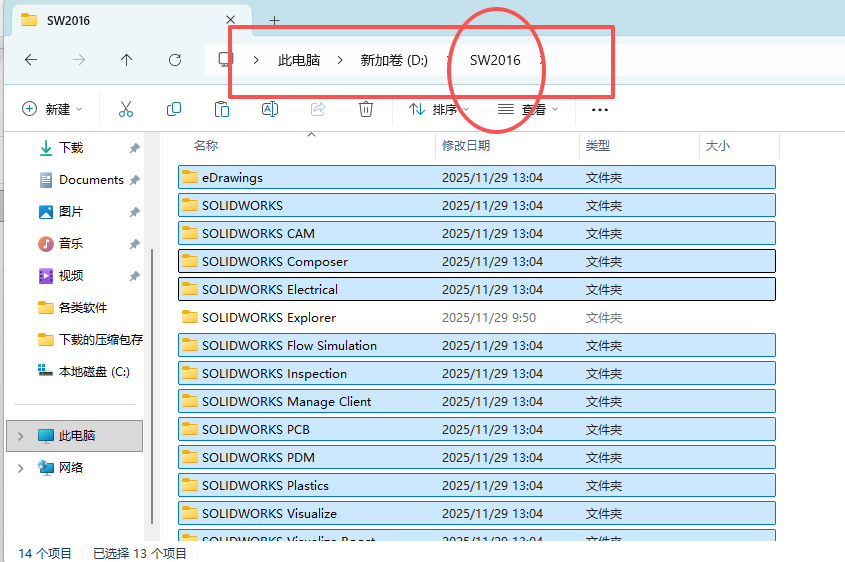Sort by 名称 column header
The width and height of the screenshot is (845, 562).
click(x=206, y=145)
